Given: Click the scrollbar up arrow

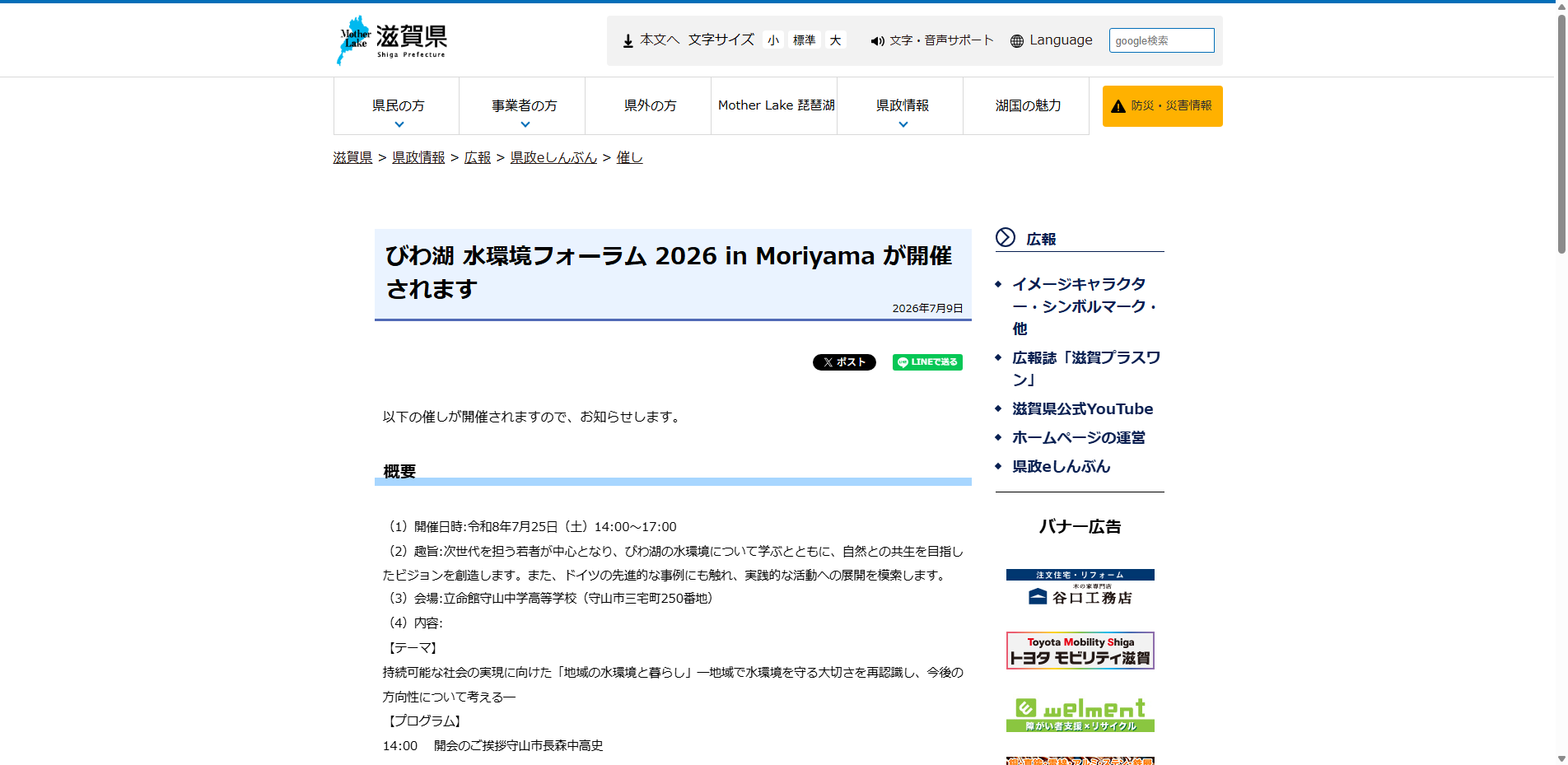Looking at the screenshot, I should pyautogui.click(x=1561, y=7).
